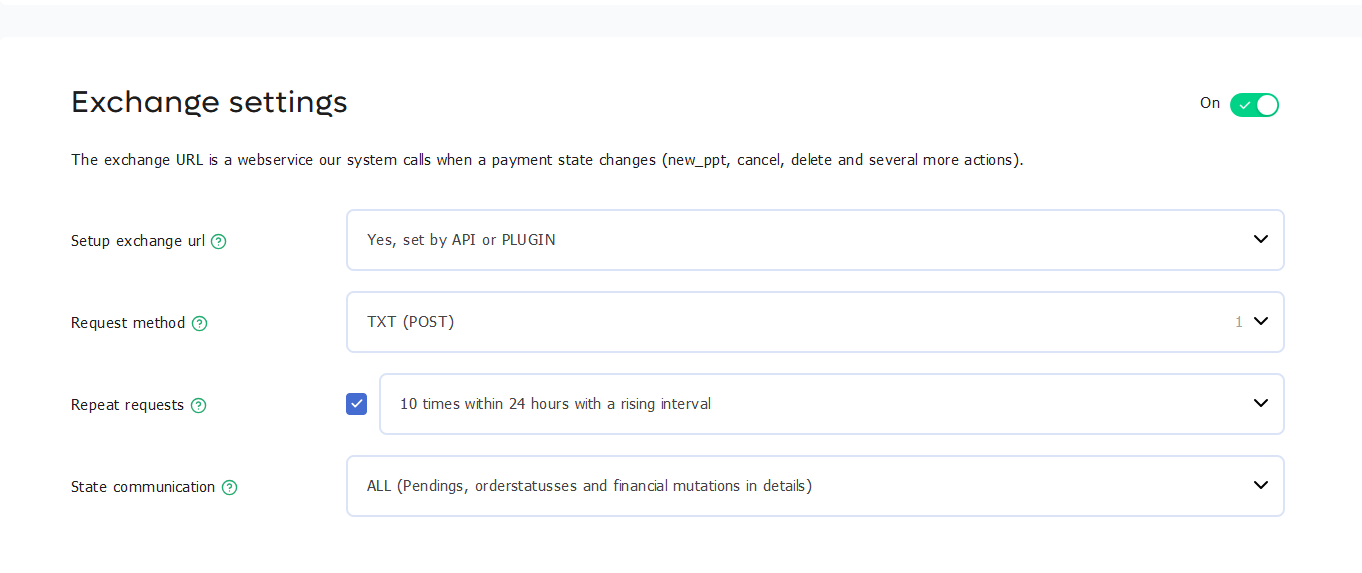Turn off the Exchange settings On toggle
Screen dimensions: 1362x573
[1254, 105]
